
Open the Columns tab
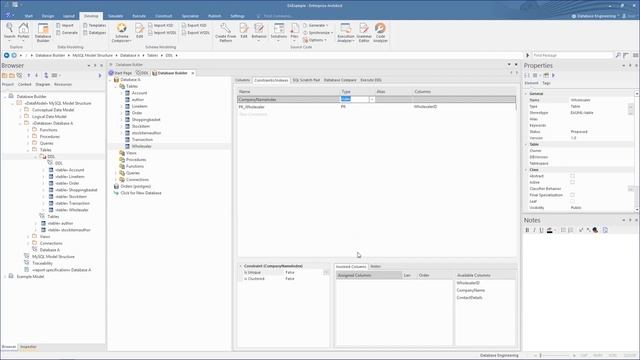click(x=242, y=80)
